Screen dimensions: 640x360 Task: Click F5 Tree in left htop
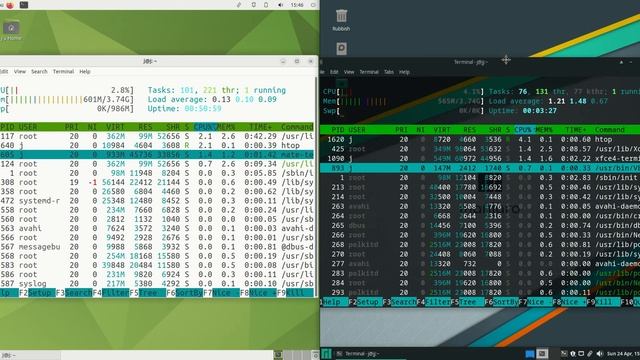(x=147, y=293)
